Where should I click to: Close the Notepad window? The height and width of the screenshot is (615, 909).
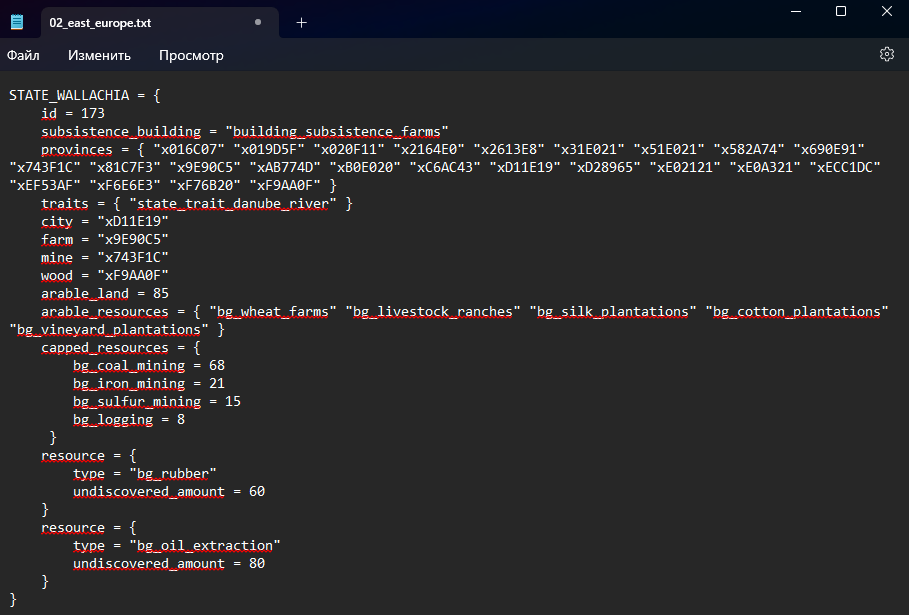click(887, 11)
